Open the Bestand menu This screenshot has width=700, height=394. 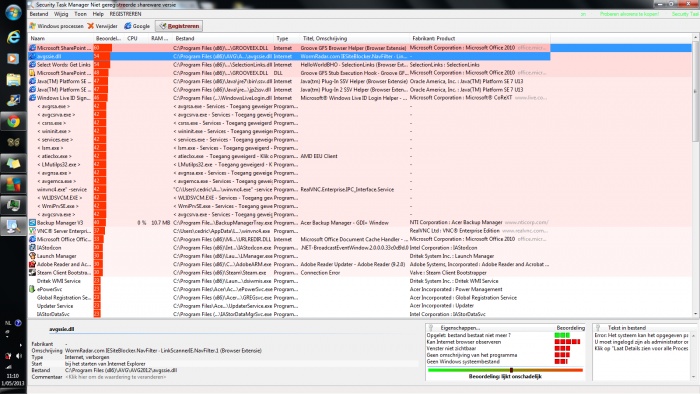39,14
